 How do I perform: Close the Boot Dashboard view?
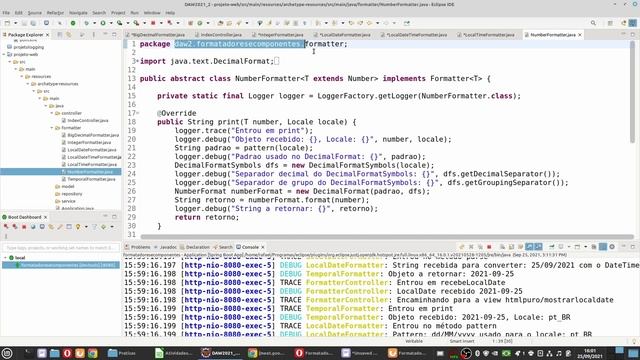click(45, 217)
